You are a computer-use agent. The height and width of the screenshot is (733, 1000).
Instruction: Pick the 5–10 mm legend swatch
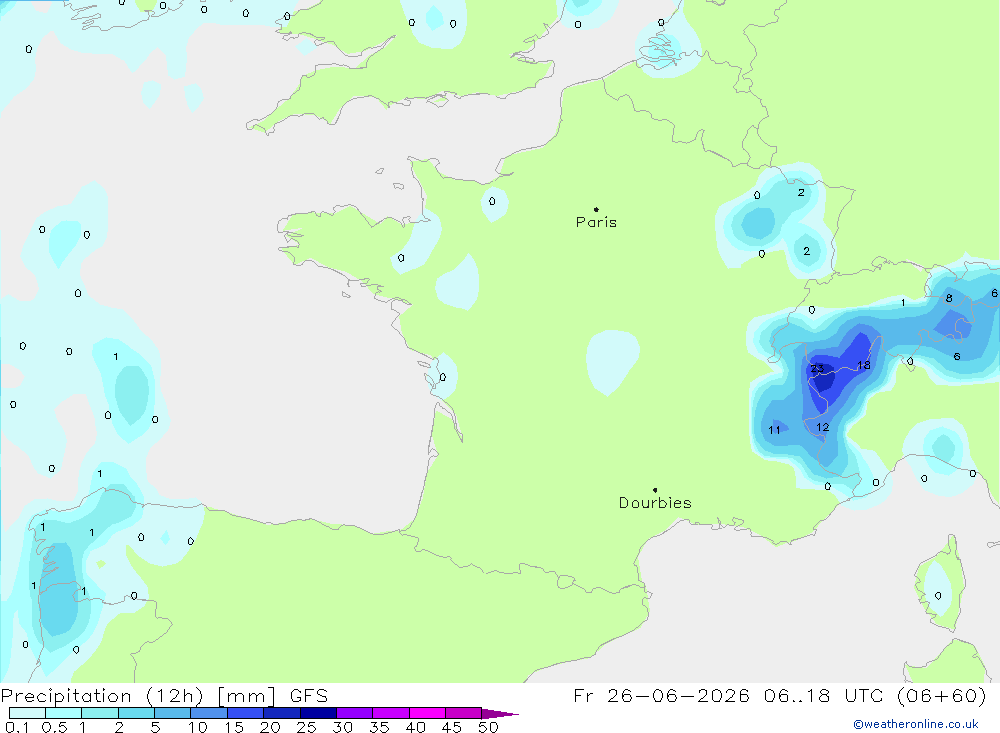(x=173, y=713)
